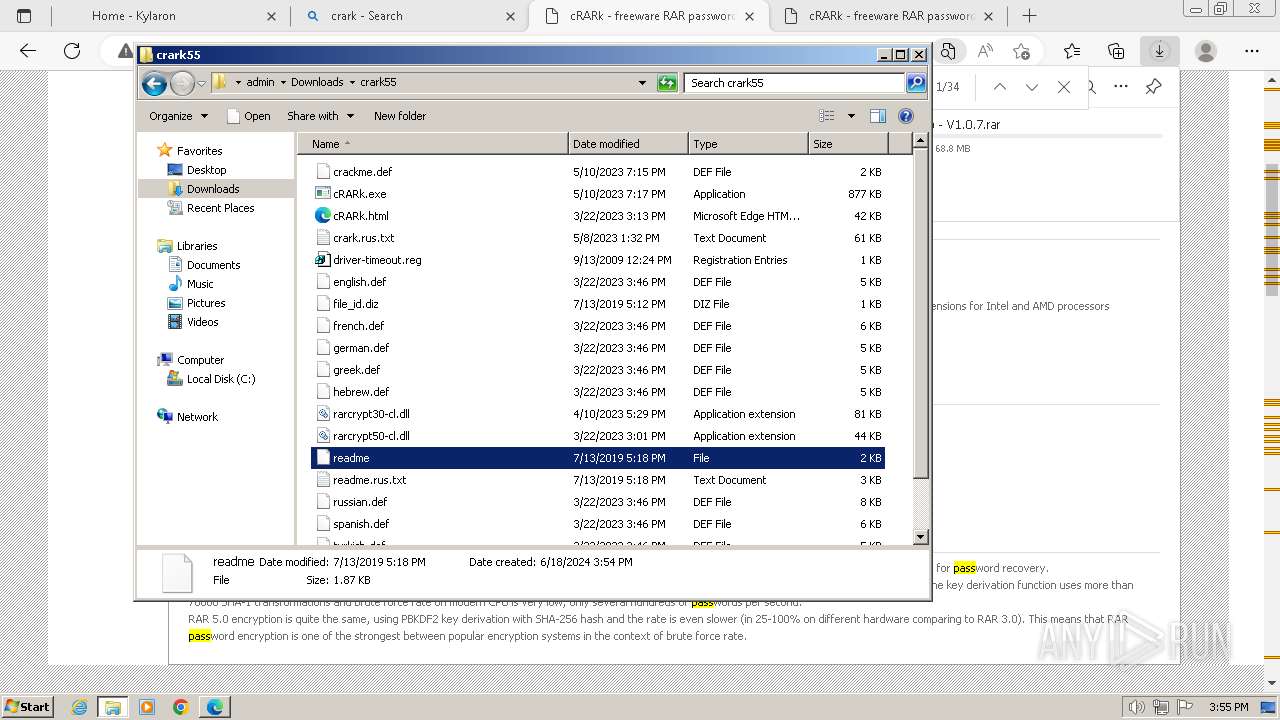Open Videos library
Viewport: 1280px width, 720px height.
tap(202, 322)
